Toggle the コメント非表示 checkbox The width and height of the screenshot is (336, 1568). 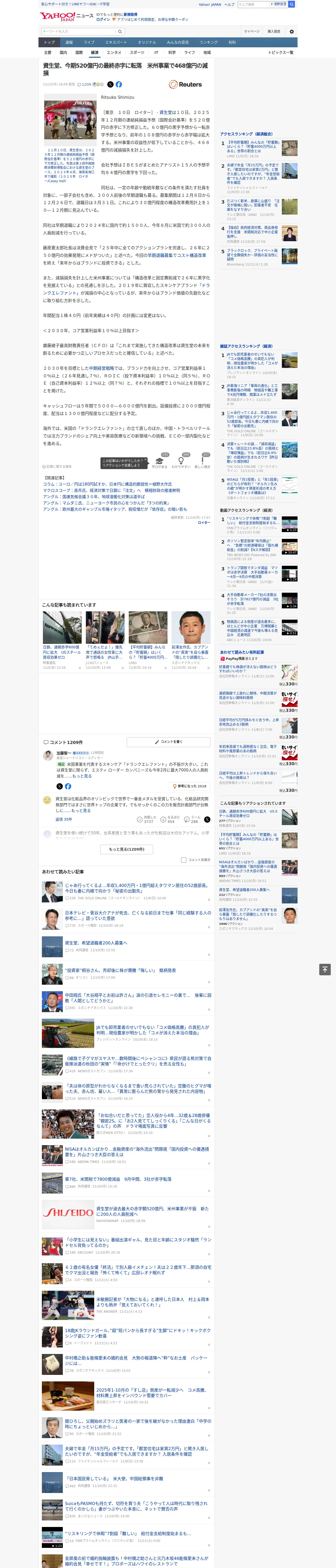click(x=183, y=860)
